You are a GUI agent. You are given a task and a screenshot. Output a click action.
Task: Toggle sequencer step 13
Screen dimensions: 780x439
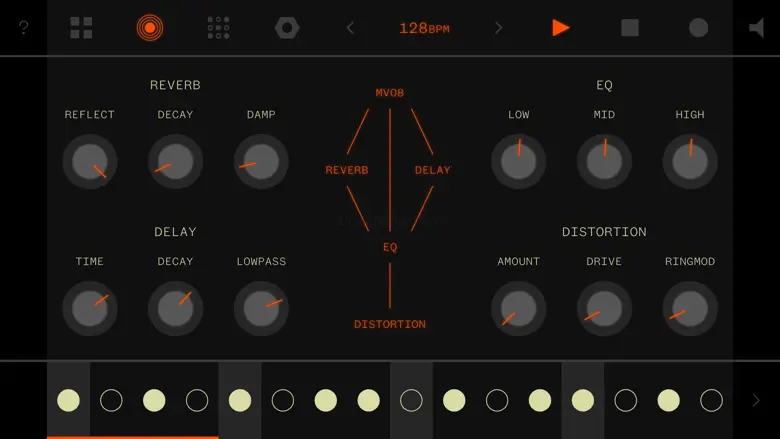point(583,400)
